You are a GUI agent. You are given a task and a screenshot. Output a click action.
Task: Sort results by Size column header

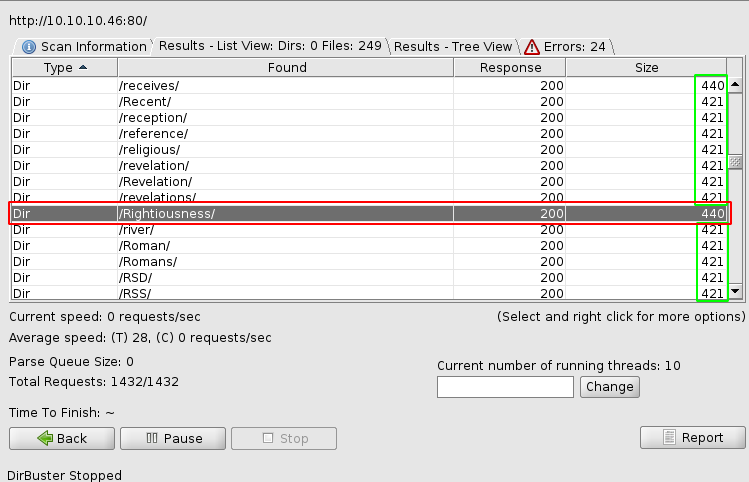[x=646, y=68]
